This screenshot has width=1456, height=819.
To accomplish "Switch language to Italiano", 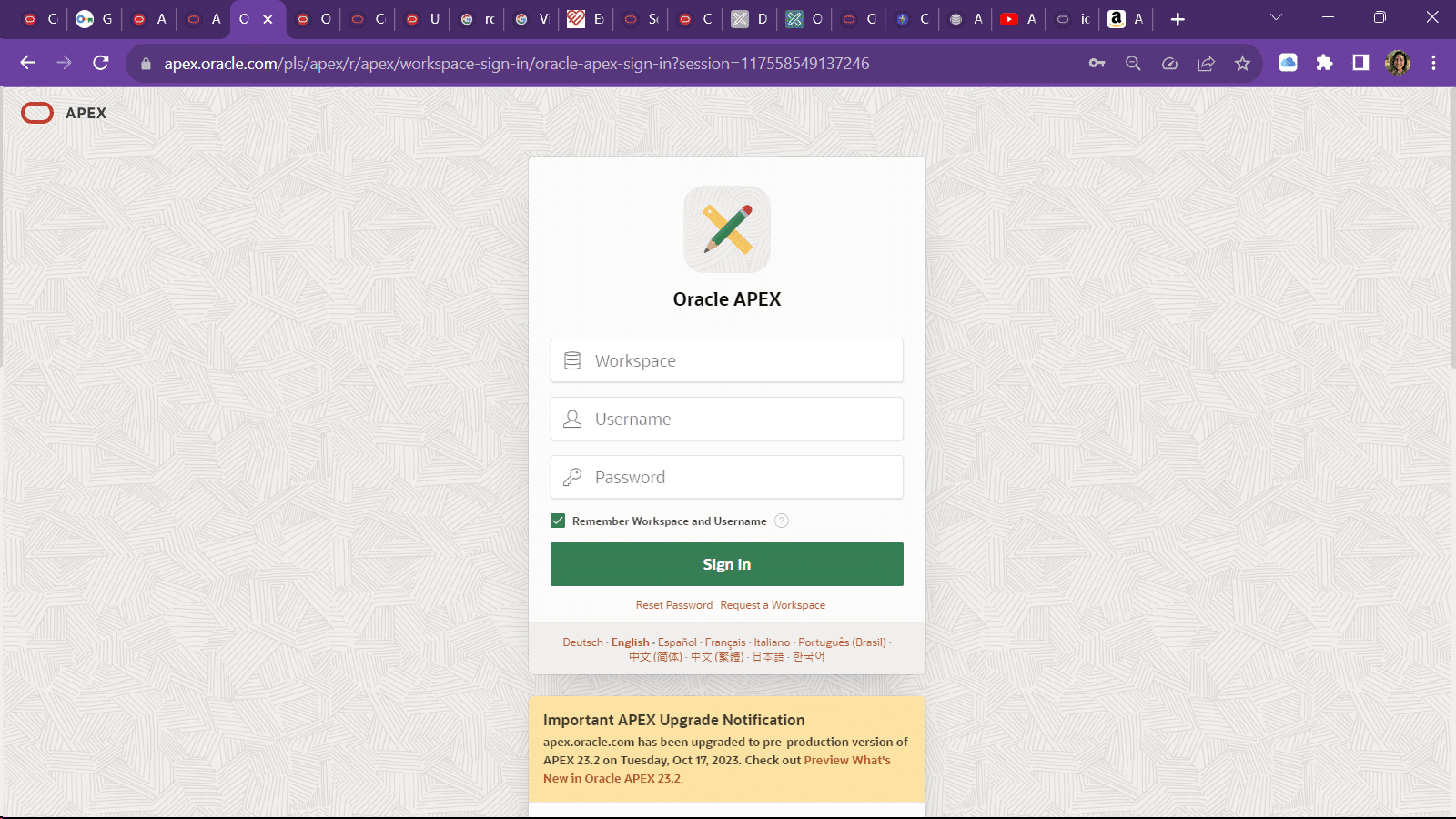I will (x=772, y=642).
